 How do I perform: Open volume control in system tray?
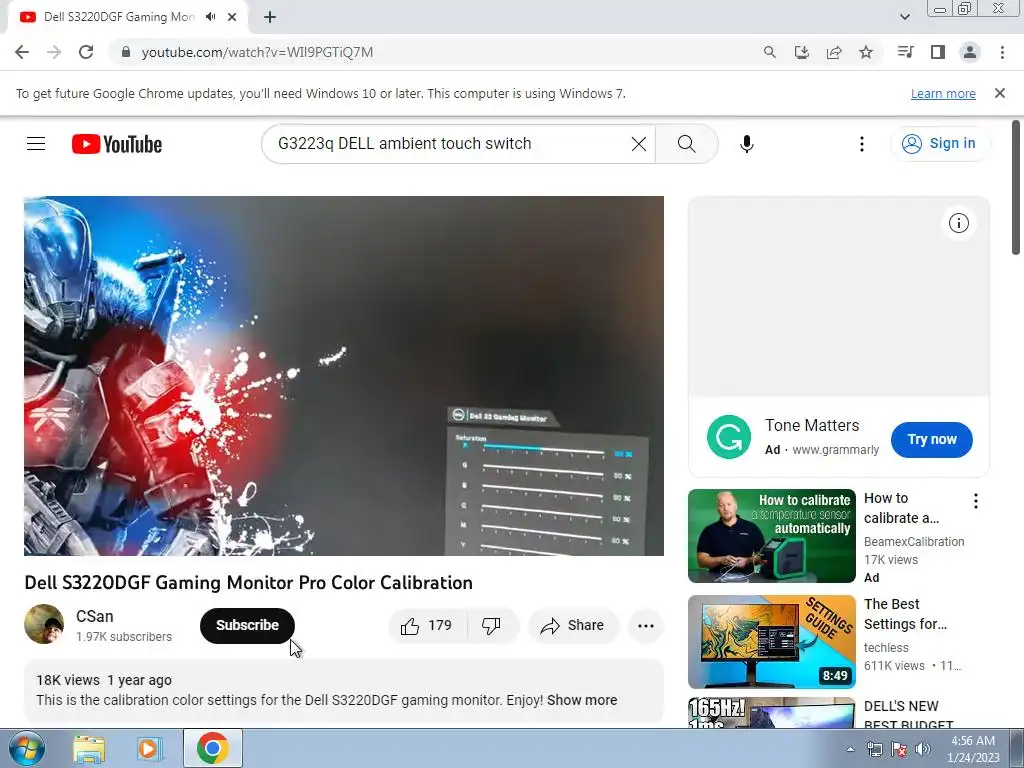923,749
